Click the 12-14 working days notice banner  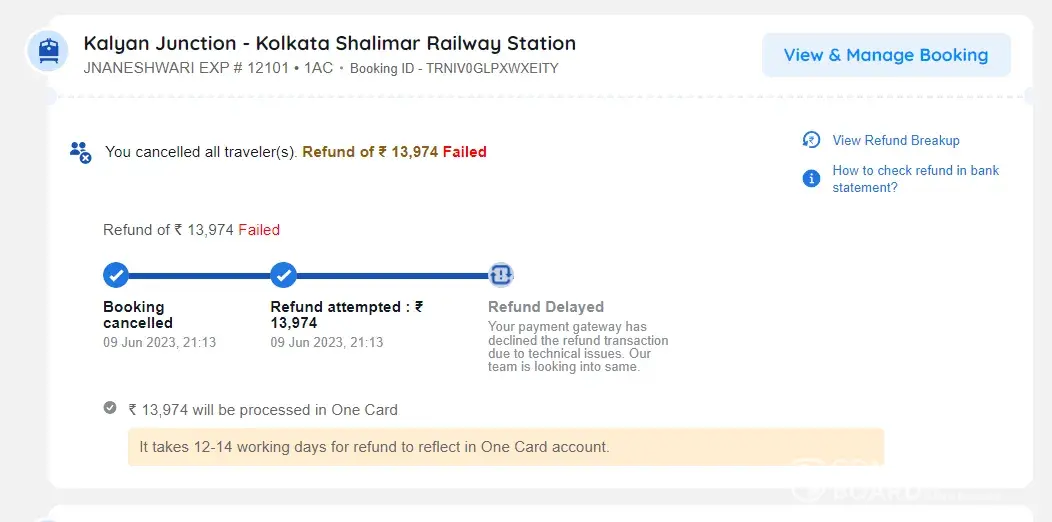505,447
